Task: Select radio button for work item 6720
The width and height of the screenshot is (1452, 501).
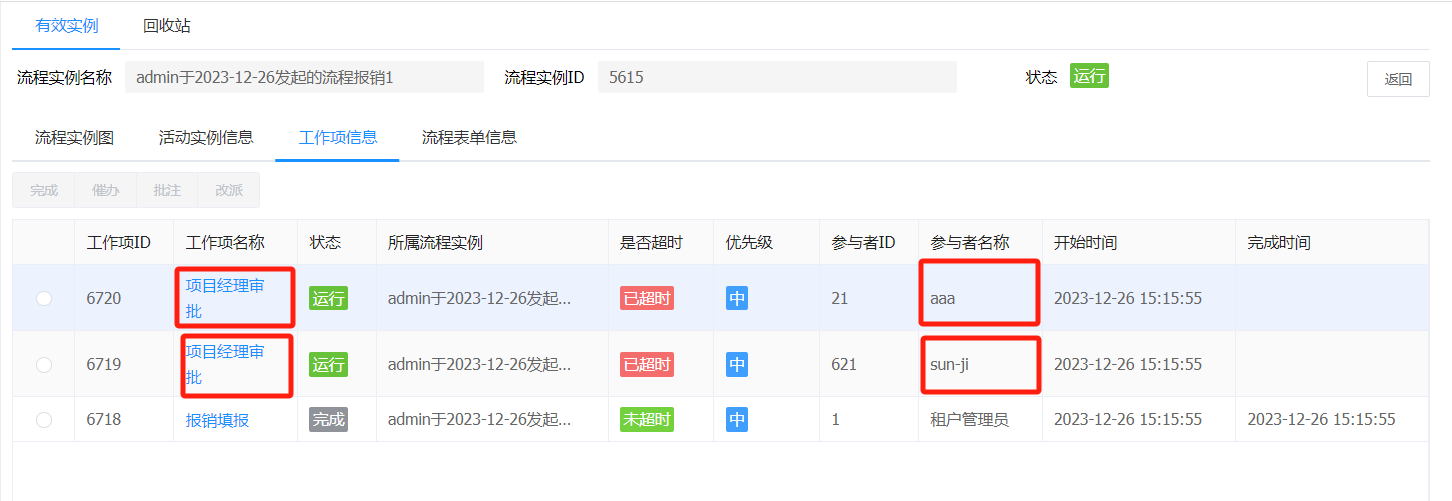Action: (x=44, y=298)
